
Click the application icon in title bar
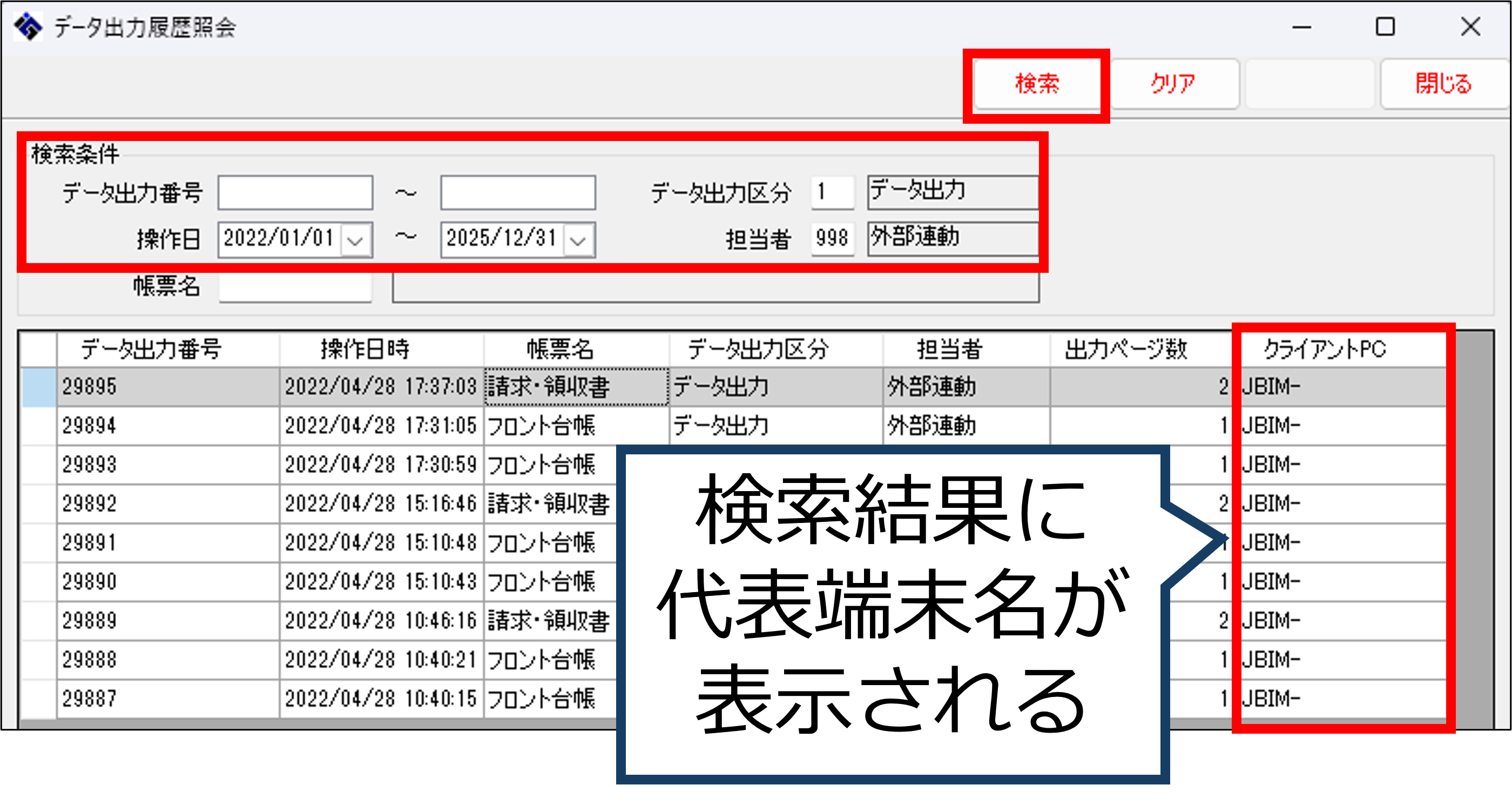28,27
